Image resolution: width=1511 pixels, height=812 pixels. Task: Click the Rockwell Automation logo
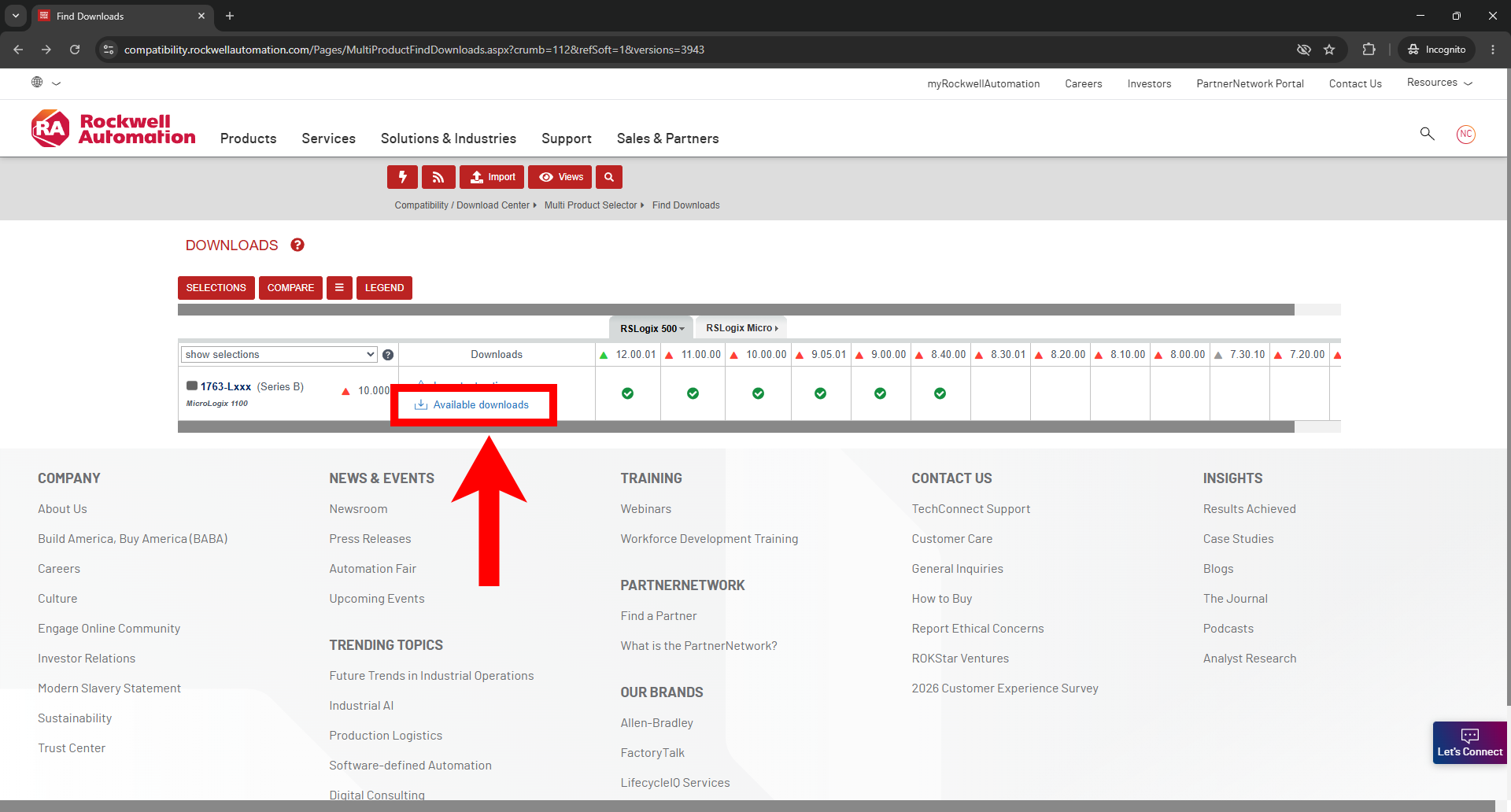pos(113,128)
